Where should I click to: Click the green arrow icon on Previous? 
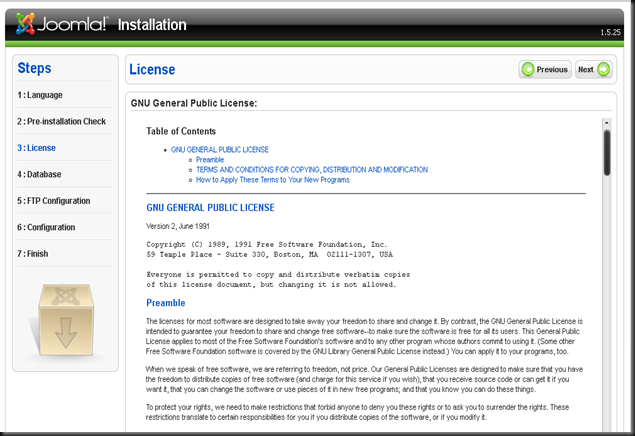click(528, 69)
